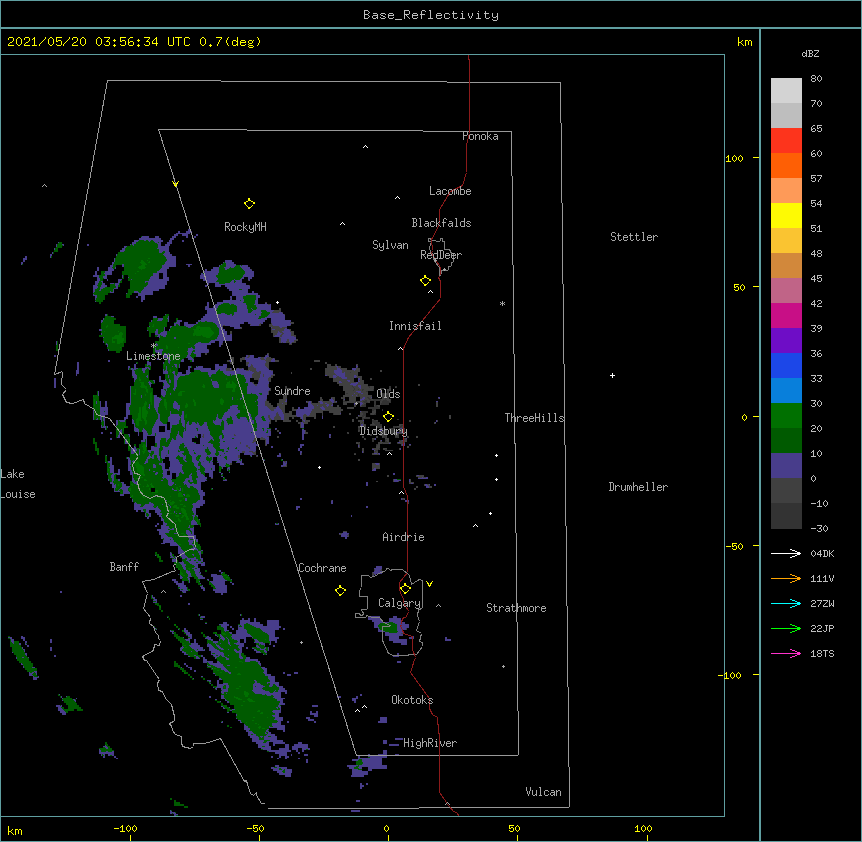The height and width of the screenshot is (842, 862).
Task: Click the ThreeHills label
Action: coord(534,418)
